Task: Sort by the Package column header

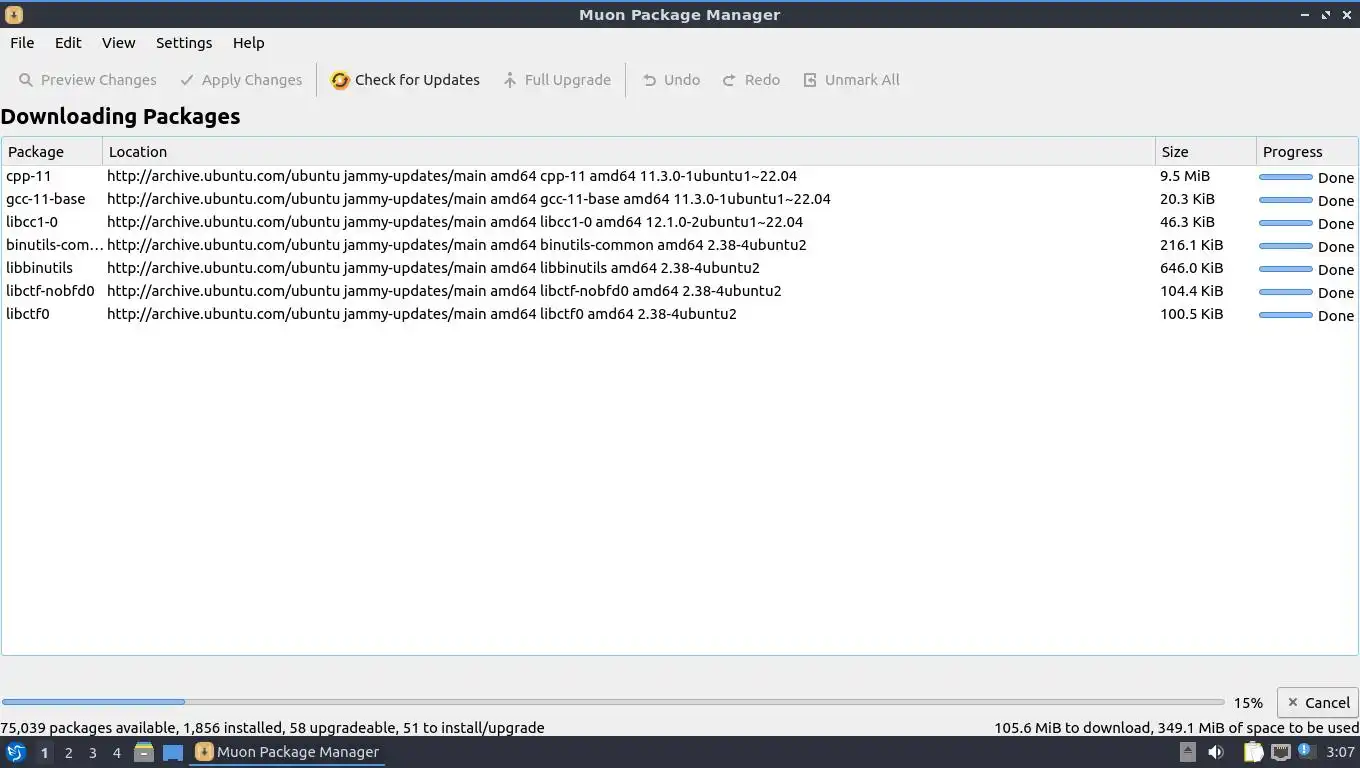Action: pyautogui.click(x=52, y=152)
